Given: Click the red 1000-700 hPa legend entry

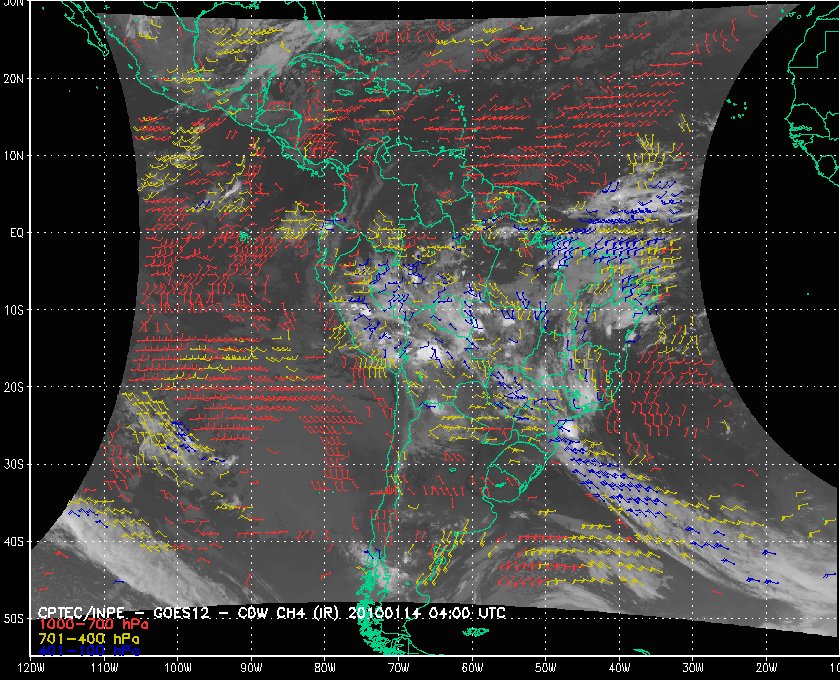Looking at the screenshot, I should pyautogui.click(x=93, y=625).
